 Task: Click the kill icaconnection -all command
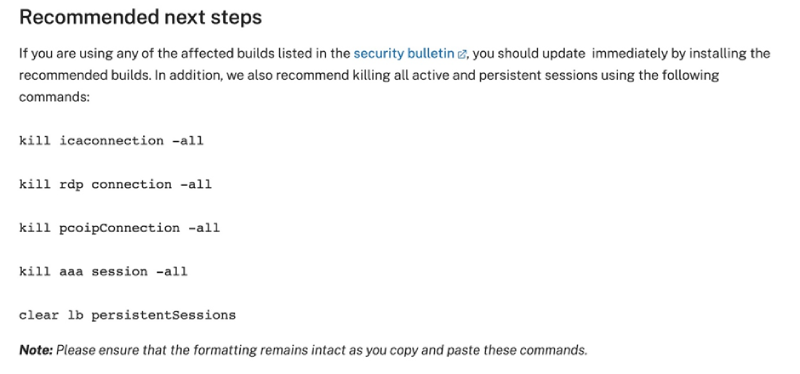(111, 140)
